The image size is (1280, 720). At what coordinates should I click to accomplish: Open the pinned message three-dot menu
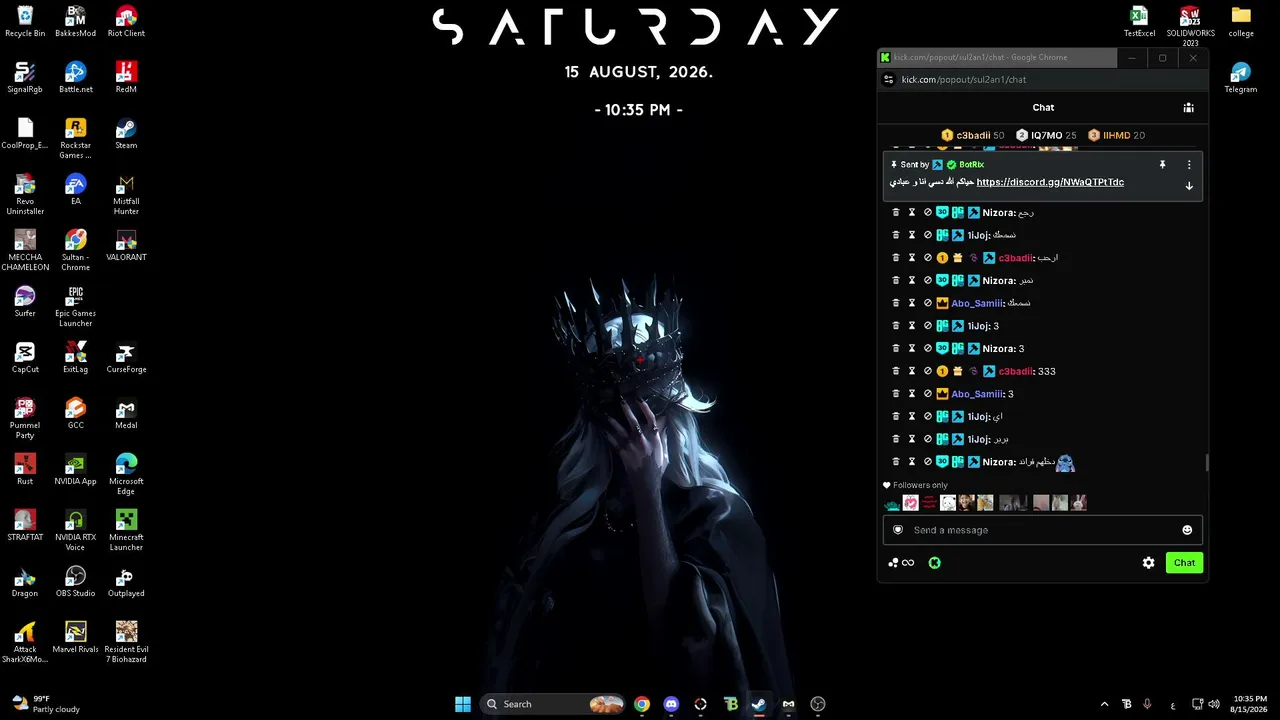coord(1189,164)
